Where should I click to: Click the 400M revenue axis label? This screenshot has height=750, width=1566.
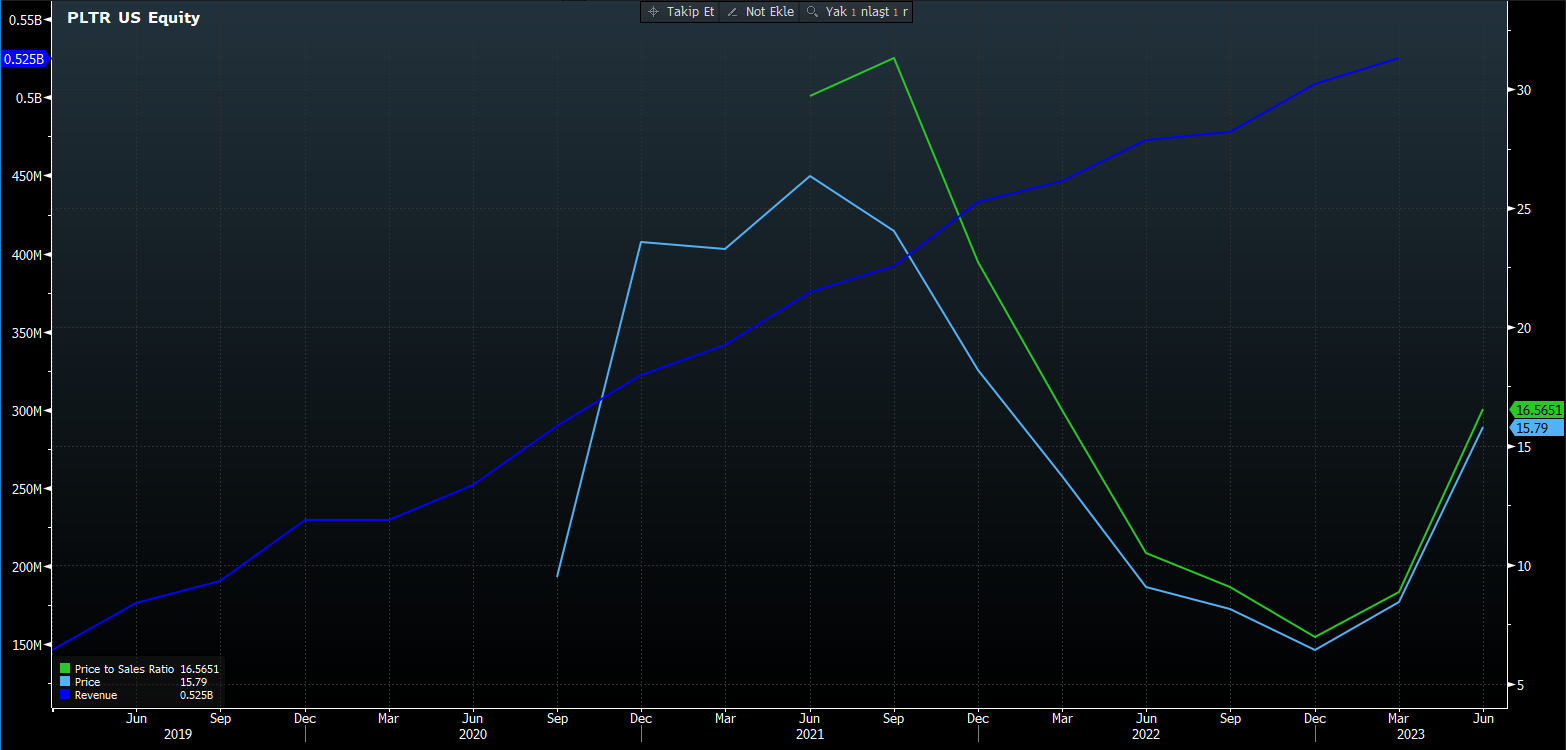(x=26, y=255)
